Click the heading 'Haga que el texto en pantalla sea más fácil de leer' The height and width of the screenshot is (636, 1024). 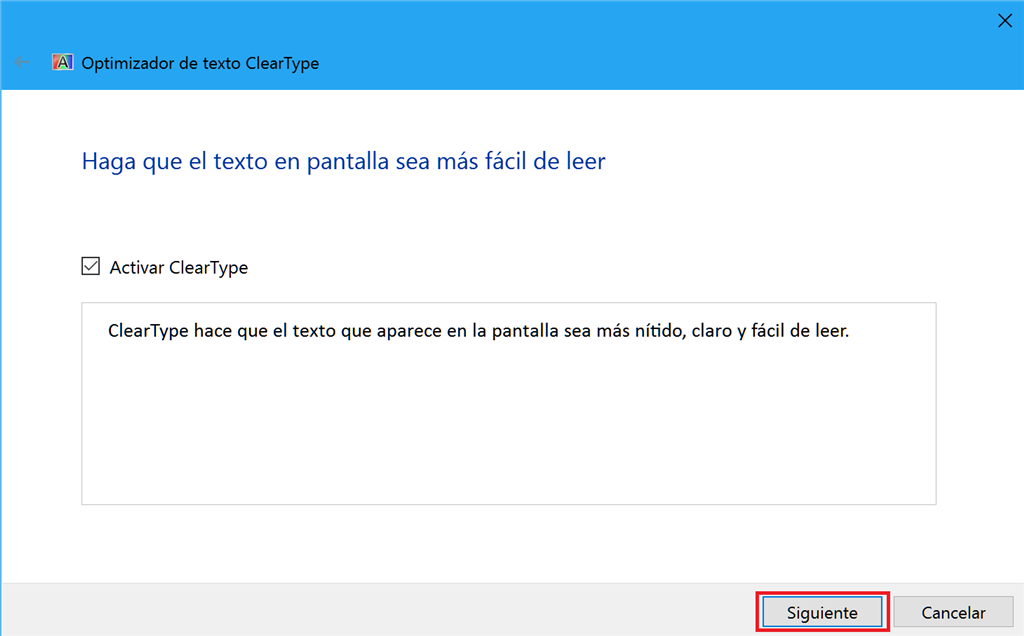pyautogui.click(x=344, y=161)
